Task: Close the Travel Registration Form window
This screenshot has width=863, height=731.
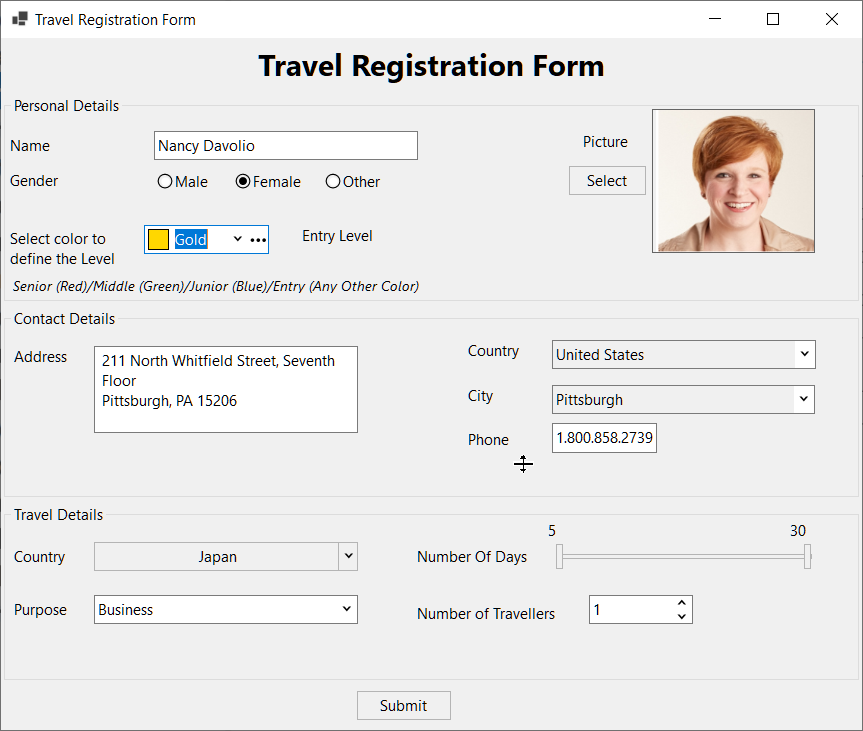Action: coord(831,19)
